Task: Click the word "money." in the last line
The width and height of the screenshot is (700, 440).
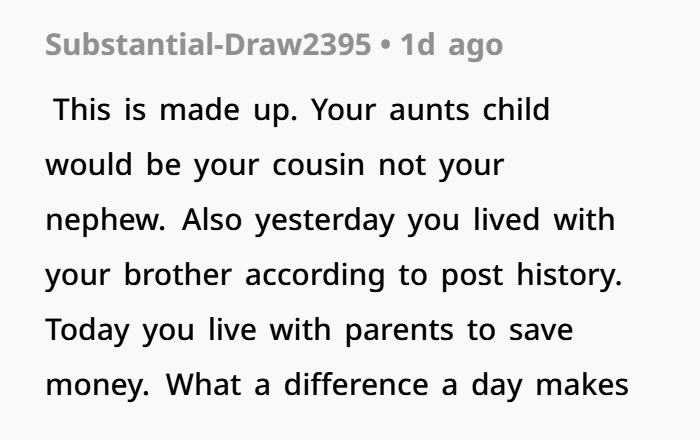Action: tap(95, 385)
